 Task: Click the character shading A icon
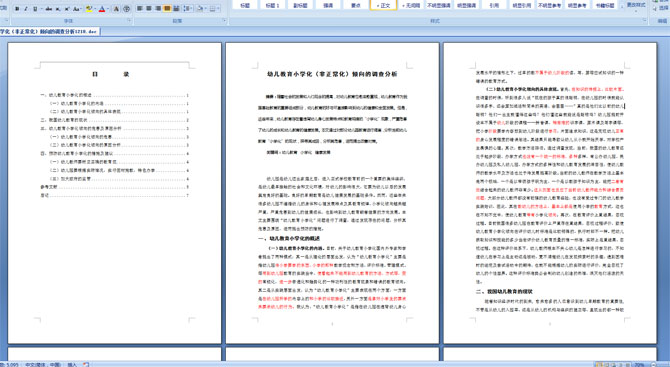click(116, 9)
